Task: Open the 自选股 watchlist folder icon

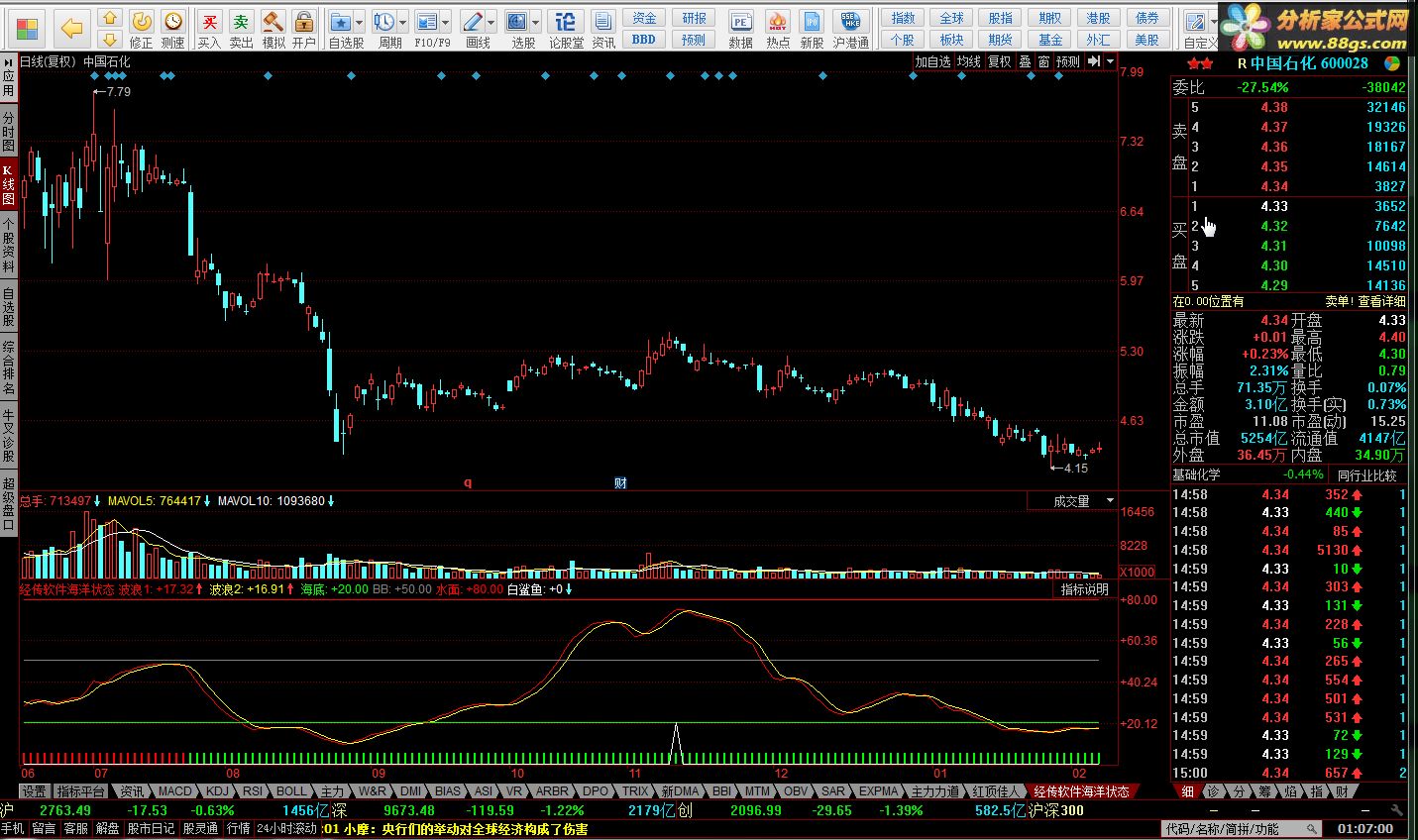Action: click(x=341, y=22)
